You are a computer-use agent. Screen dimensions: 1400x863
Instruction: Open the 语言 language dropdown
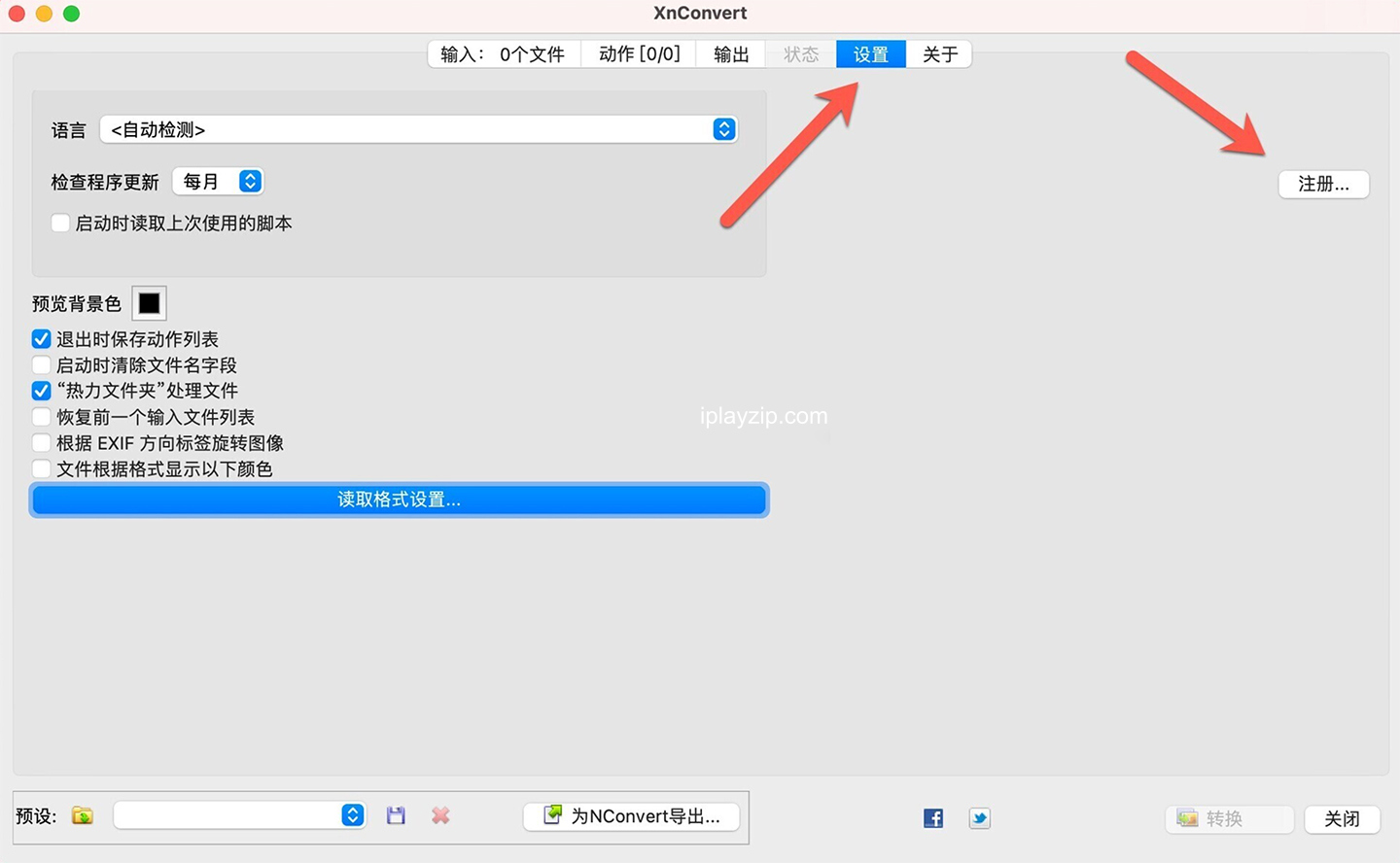419,129
